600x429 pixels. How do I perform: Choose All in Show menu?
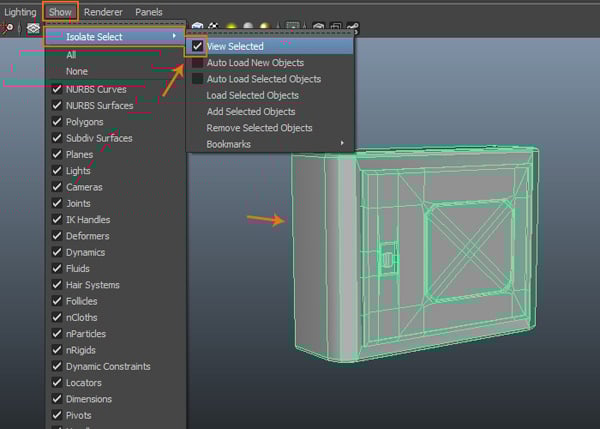pos(71,55)
